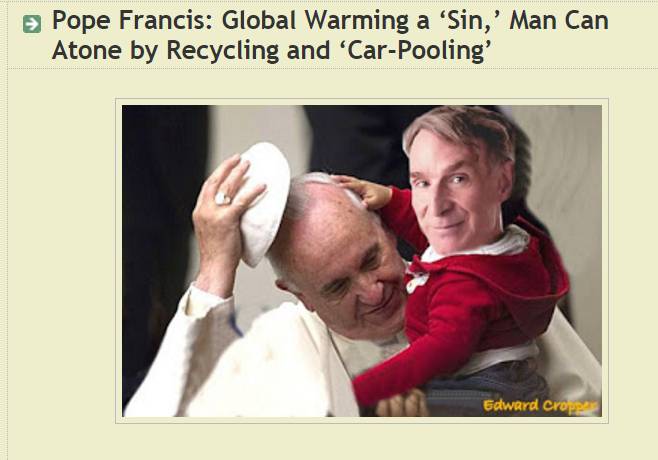Click the ring on the raised hand

[x=222, y=198]
